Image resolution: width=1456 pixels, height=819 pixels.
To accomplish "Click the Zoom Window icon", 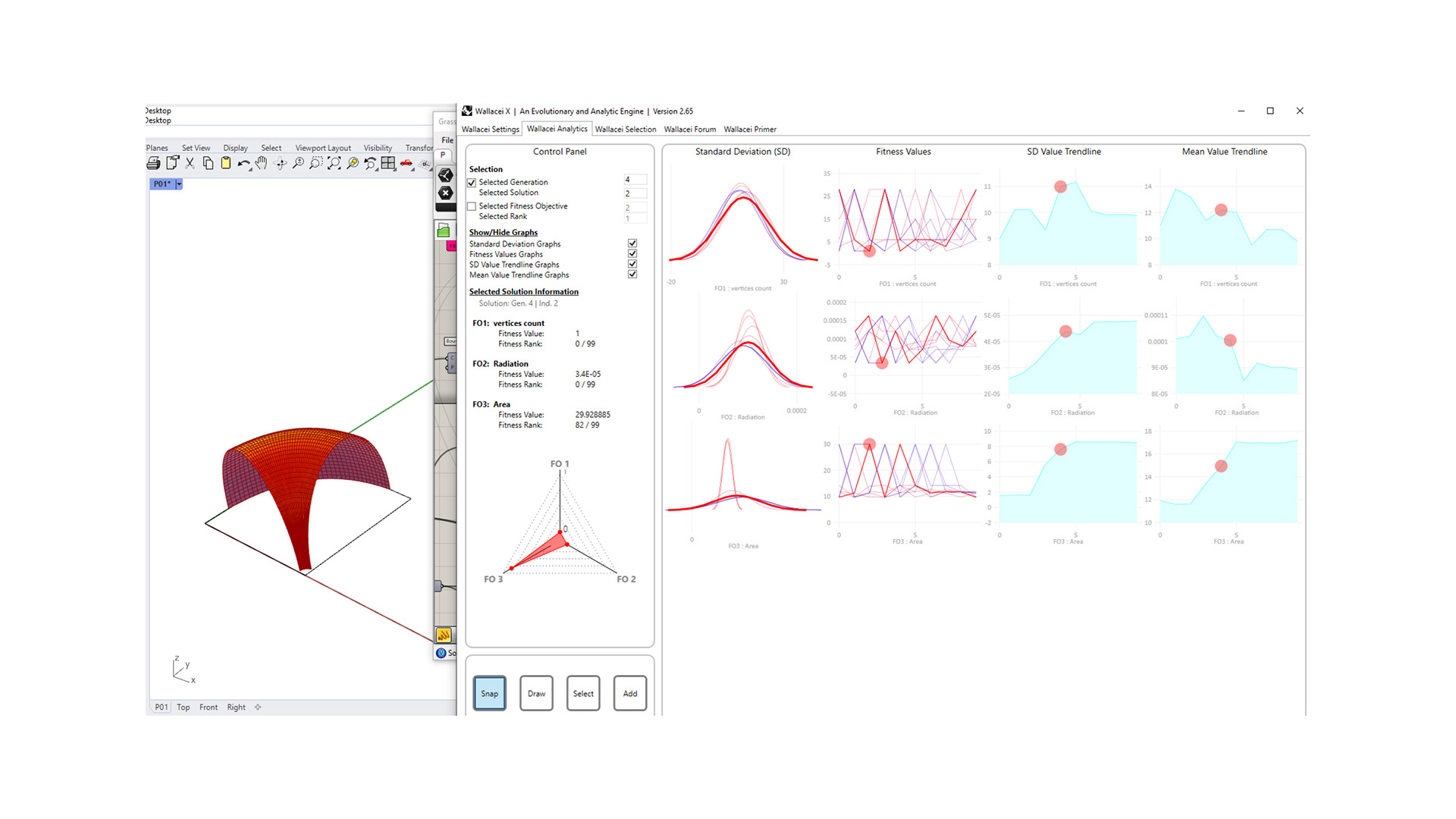I will 315,163.
